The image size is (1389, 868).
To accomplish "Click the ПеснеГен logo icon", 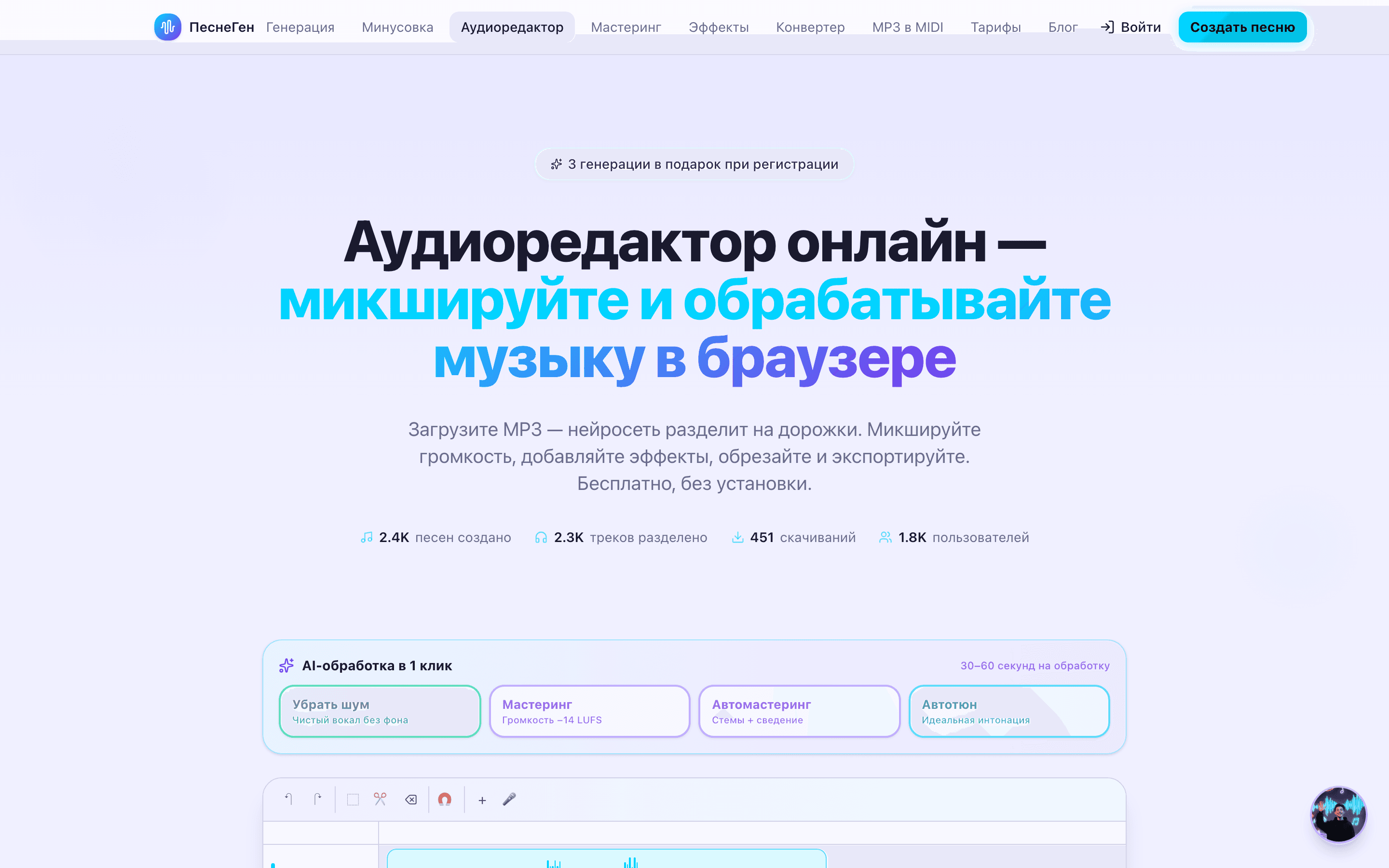I will [x=168, y=27].
